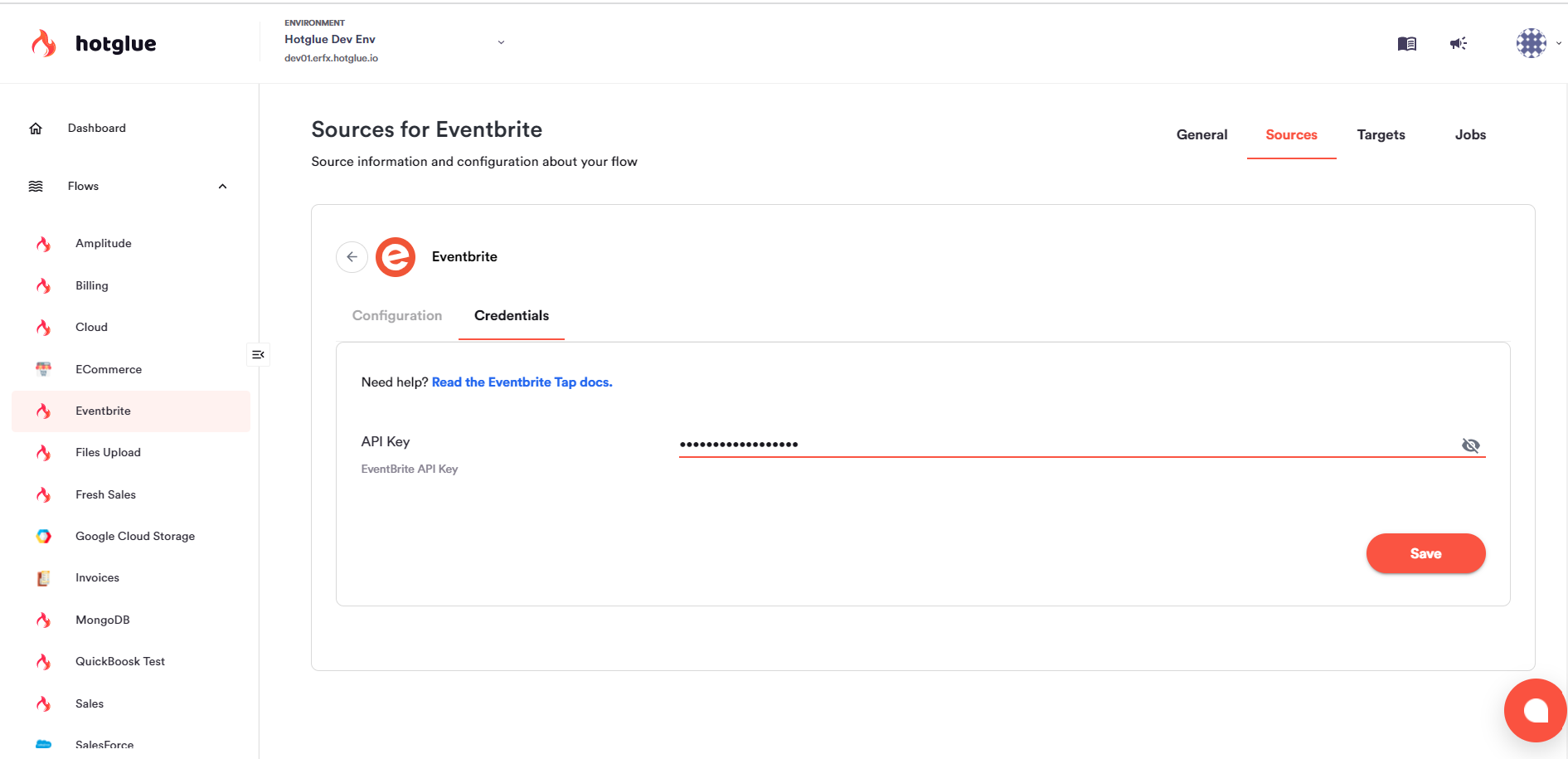
Task: Click the ECommerce shop icon
Action: click(x=44, y=369)
